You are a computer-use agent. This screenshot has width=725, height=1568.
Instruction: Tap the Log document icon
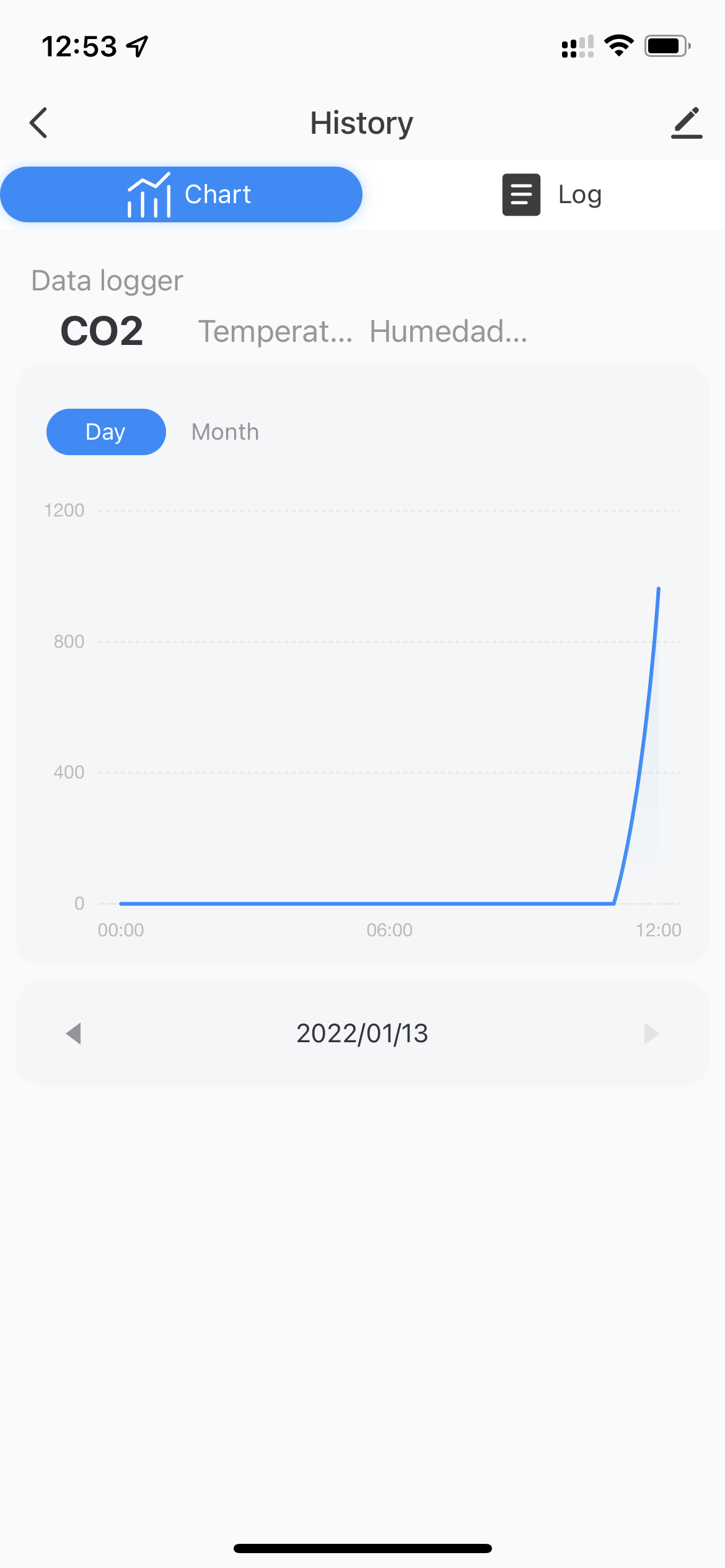pyautogui.click(x=521, y=194)
